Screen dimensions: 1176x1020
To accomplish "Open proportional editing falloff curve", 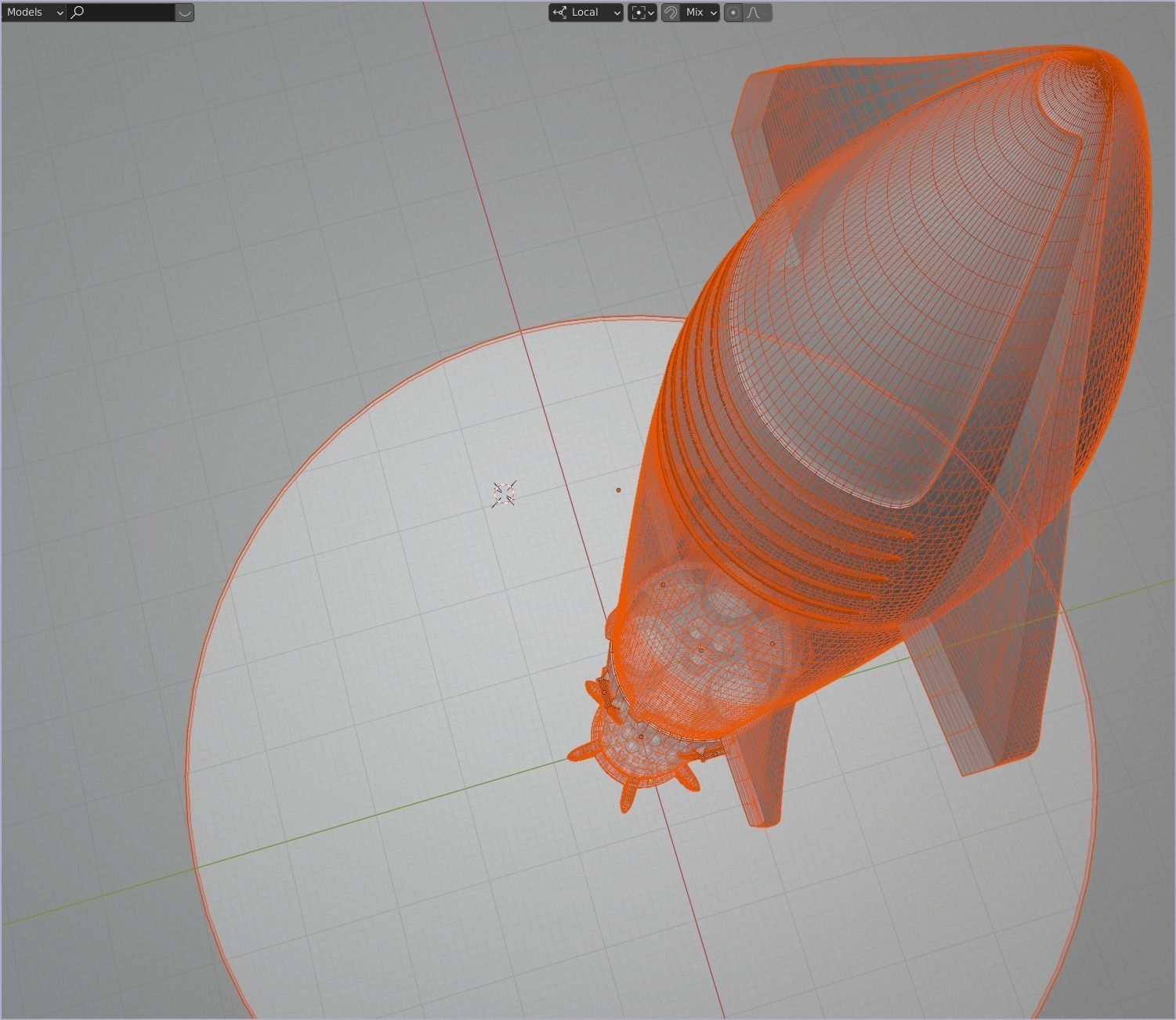I will 758,13.
